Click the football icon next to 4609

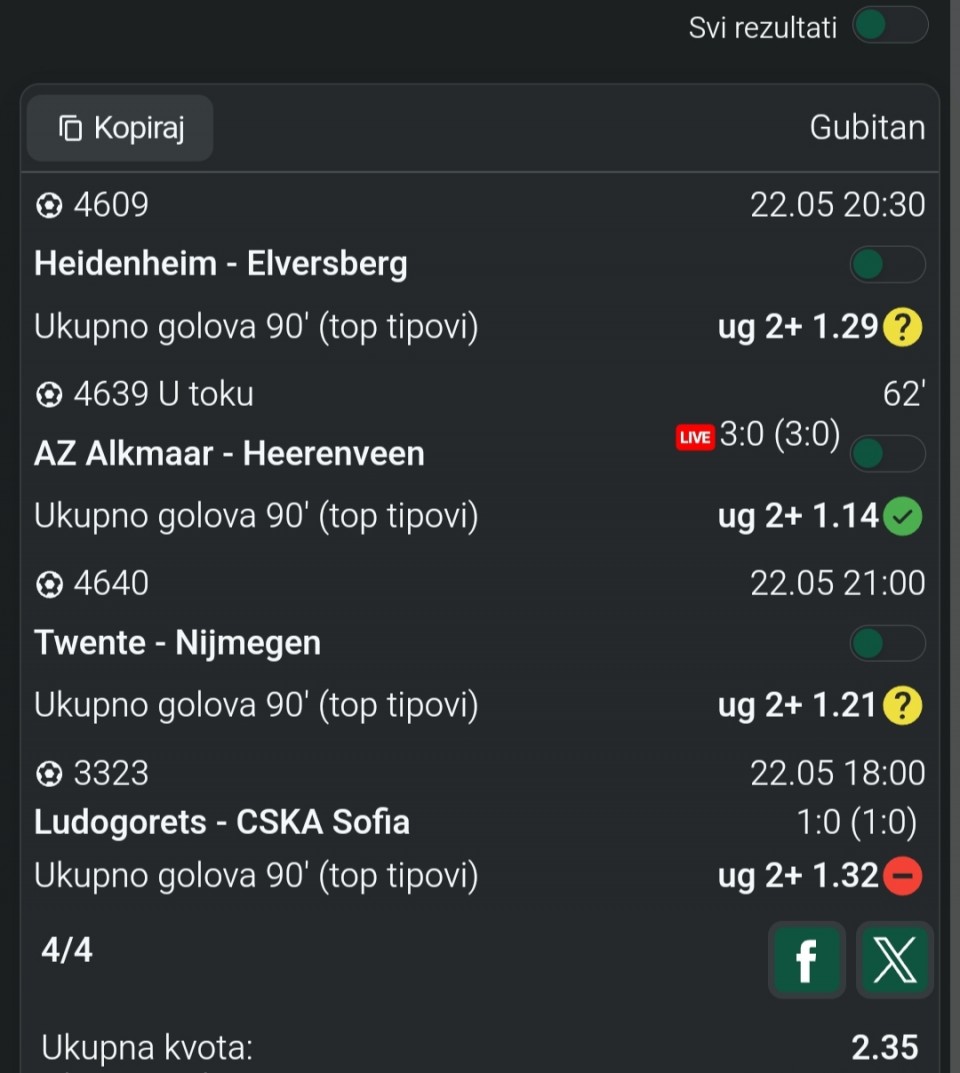(x=49, y=205)
